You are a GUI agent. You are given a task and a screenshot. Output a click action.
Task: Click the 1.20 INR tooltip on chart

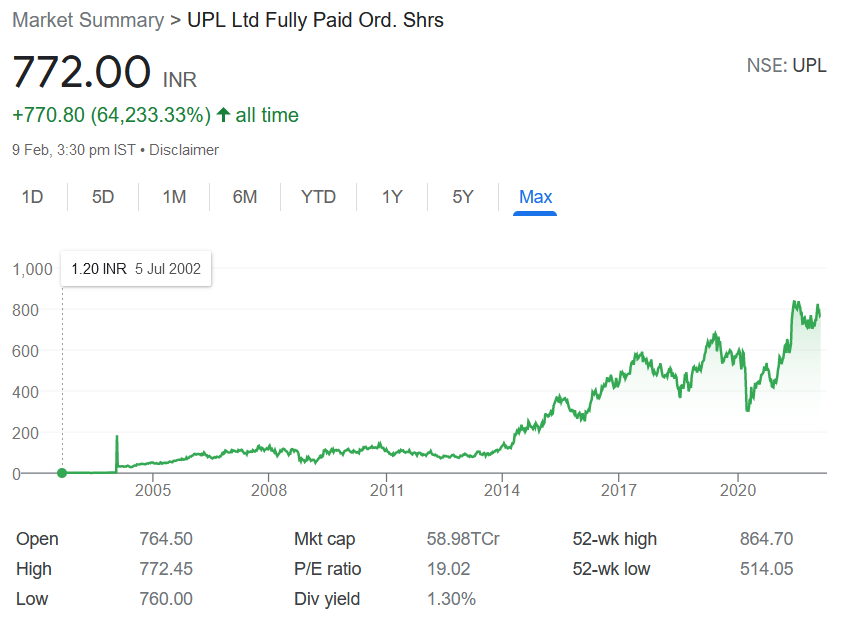136,269
